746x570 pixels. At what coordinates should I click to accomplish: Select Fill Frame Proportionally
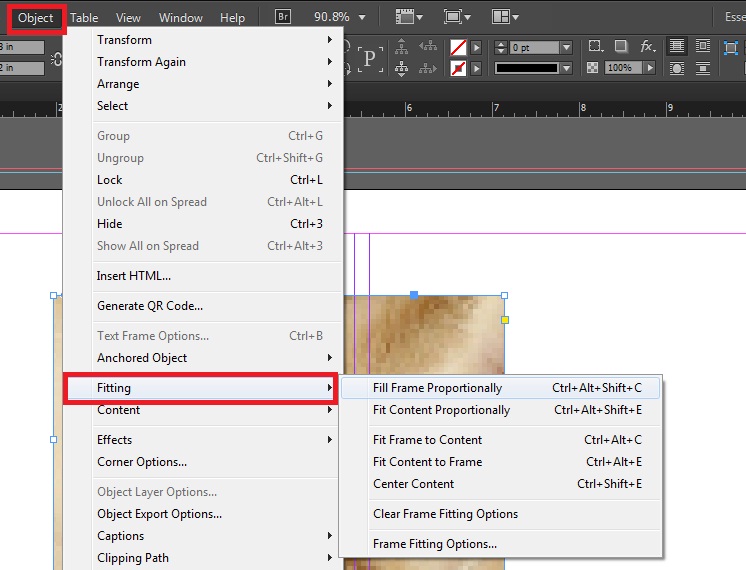click(x=501, y=388)
